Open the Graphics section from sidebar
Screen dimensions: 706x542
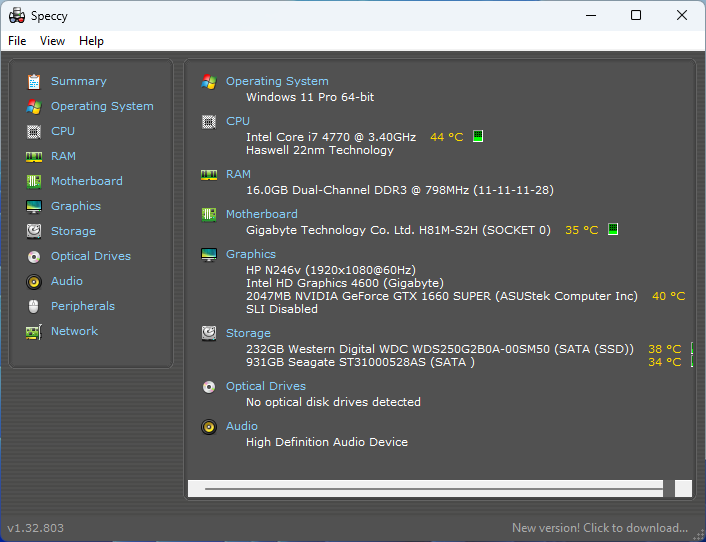coord(76,207)
